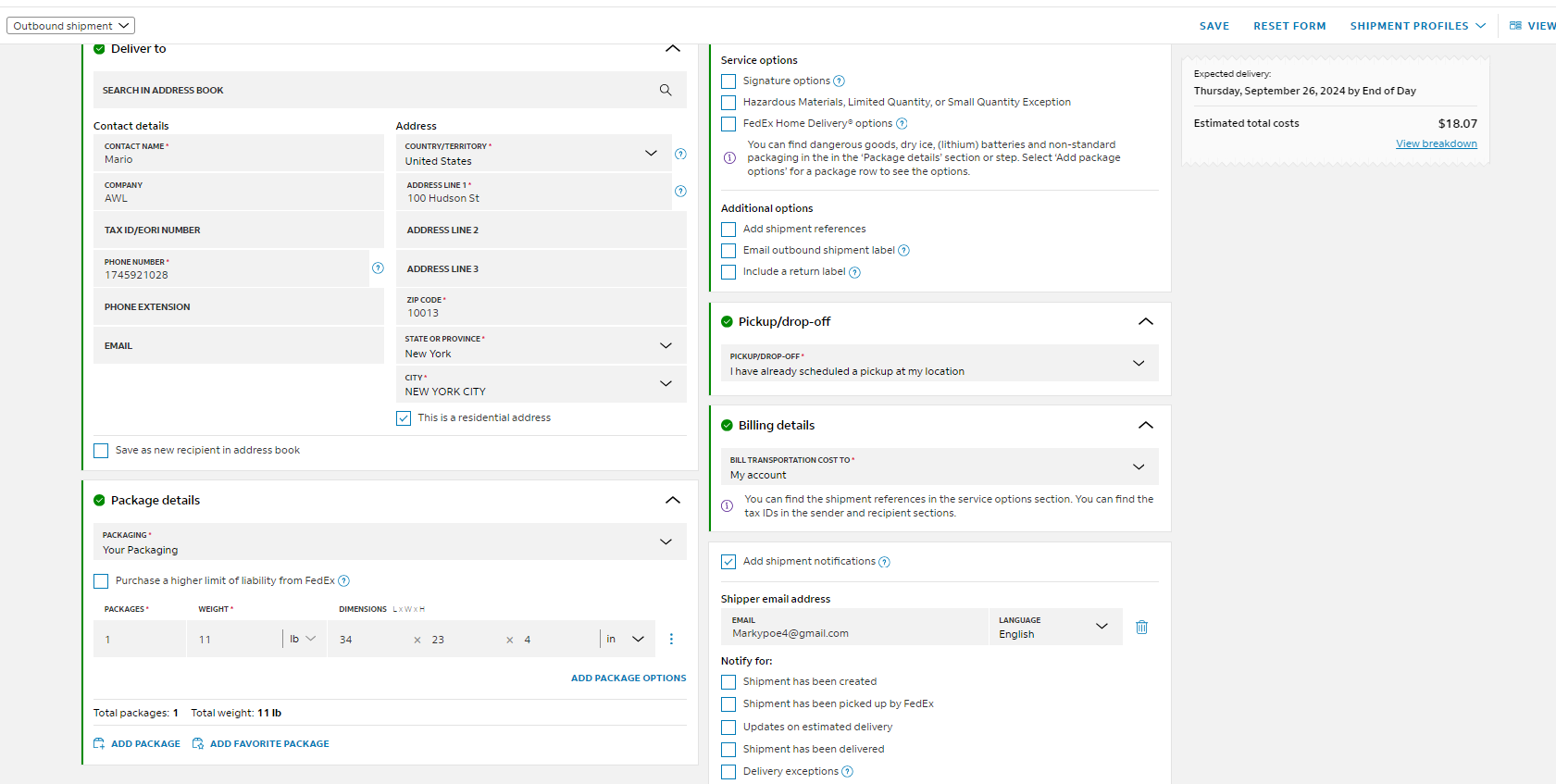The image size is (1556, 784).
Task: Click the info icon in Billing details note
Action: click(x=727, y=505)
